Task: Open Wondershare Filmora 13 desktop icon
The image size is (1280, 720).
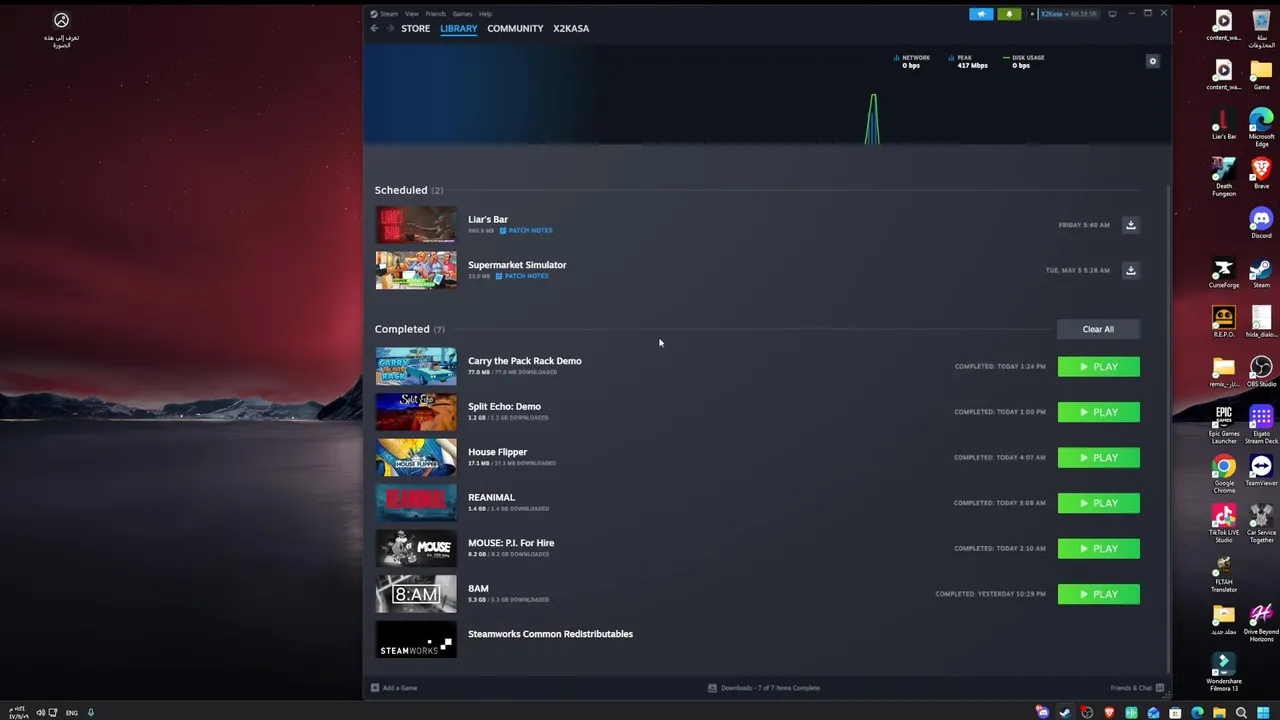Action: 1224,672
